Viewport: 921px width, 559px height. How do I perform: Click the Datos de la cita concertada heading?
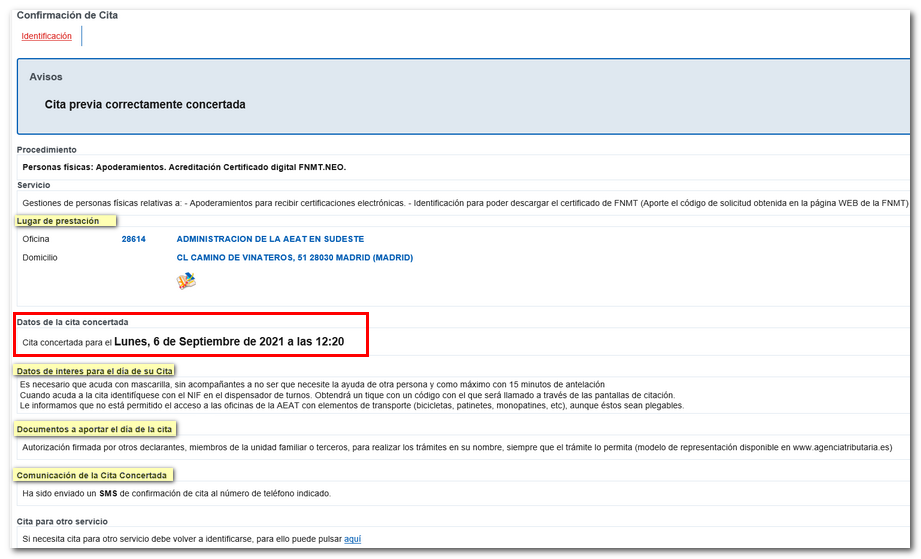coord(75,322)
